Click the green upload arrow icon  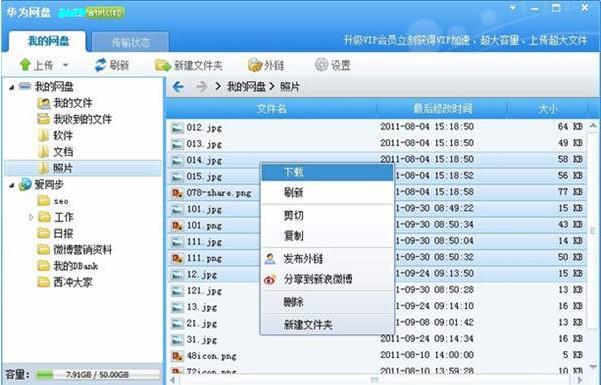point(25,65)
